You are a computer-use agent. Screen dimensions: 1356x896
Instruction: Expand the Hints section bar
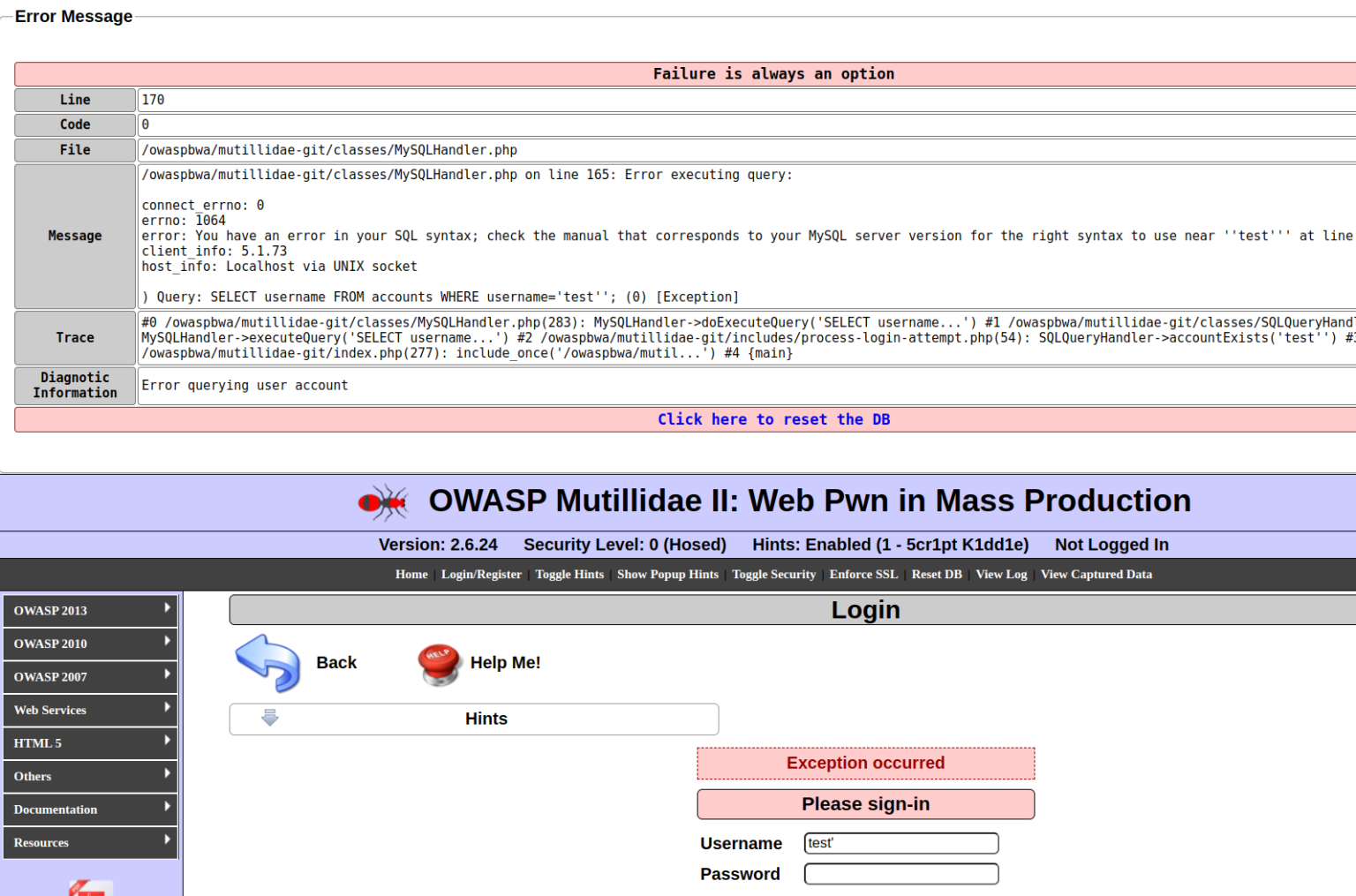click(x=486, y=719)
